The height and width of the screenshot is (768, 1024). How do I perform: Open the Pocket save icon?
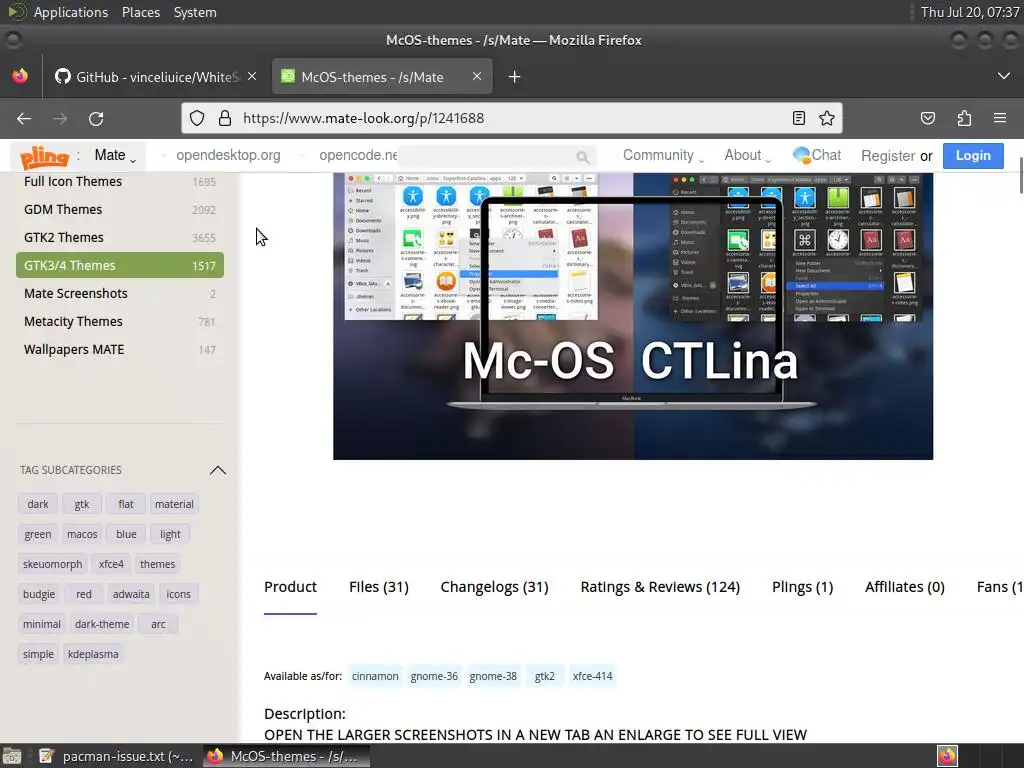point(927,118)
